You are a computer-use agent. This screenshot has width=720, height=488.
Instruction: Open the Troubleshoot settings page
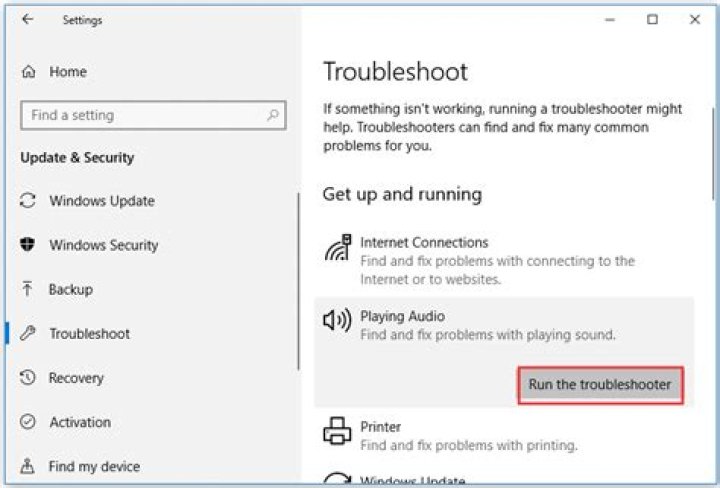[89, 334]
